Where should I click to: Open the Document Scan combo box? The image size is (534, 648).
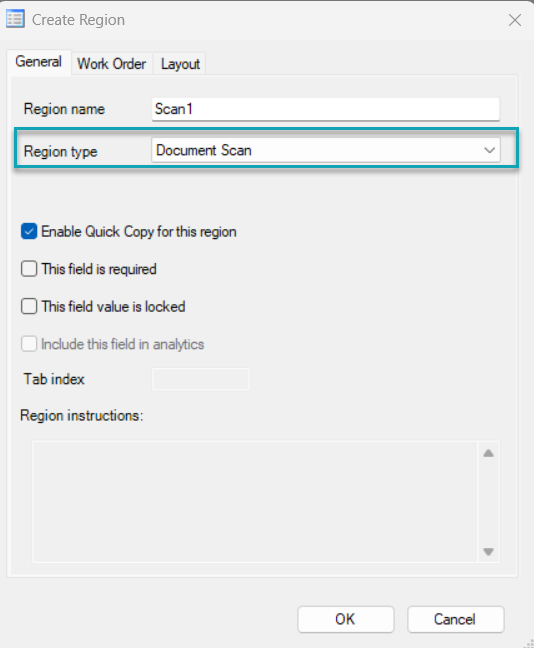326,150
